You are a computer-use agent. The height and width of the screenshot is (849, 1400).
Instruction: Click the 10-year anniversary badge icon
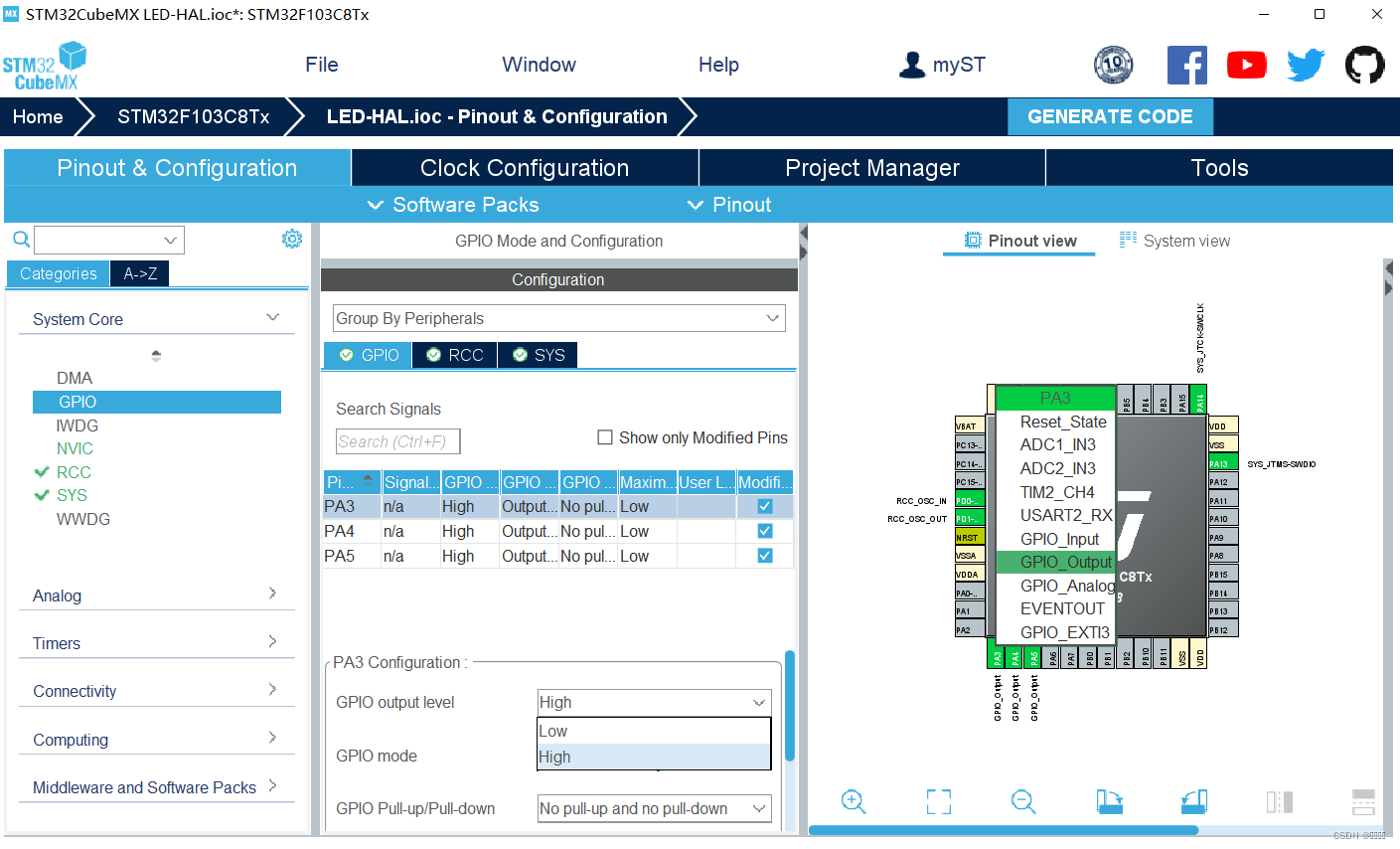pyautogui.click(x=1114, y=66)
